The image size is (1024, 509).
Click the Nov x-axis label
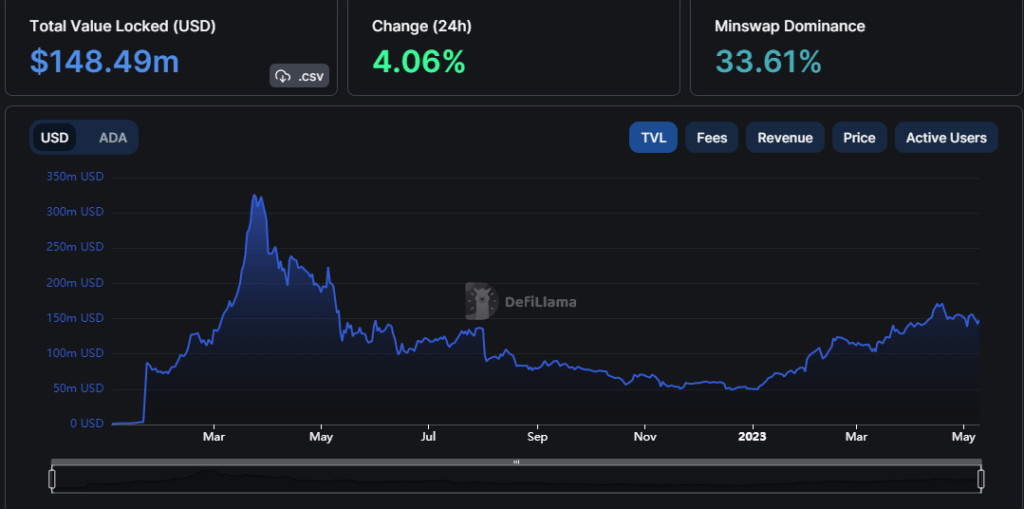click(645, 436)
